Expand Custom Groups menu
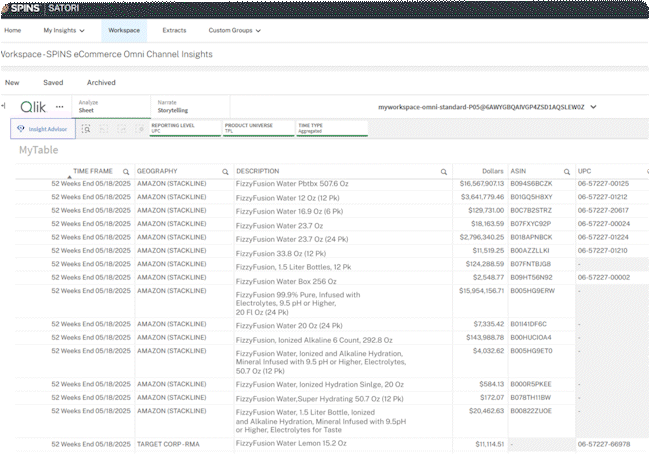This screenshot has height=455, width=650. point(235,30)
